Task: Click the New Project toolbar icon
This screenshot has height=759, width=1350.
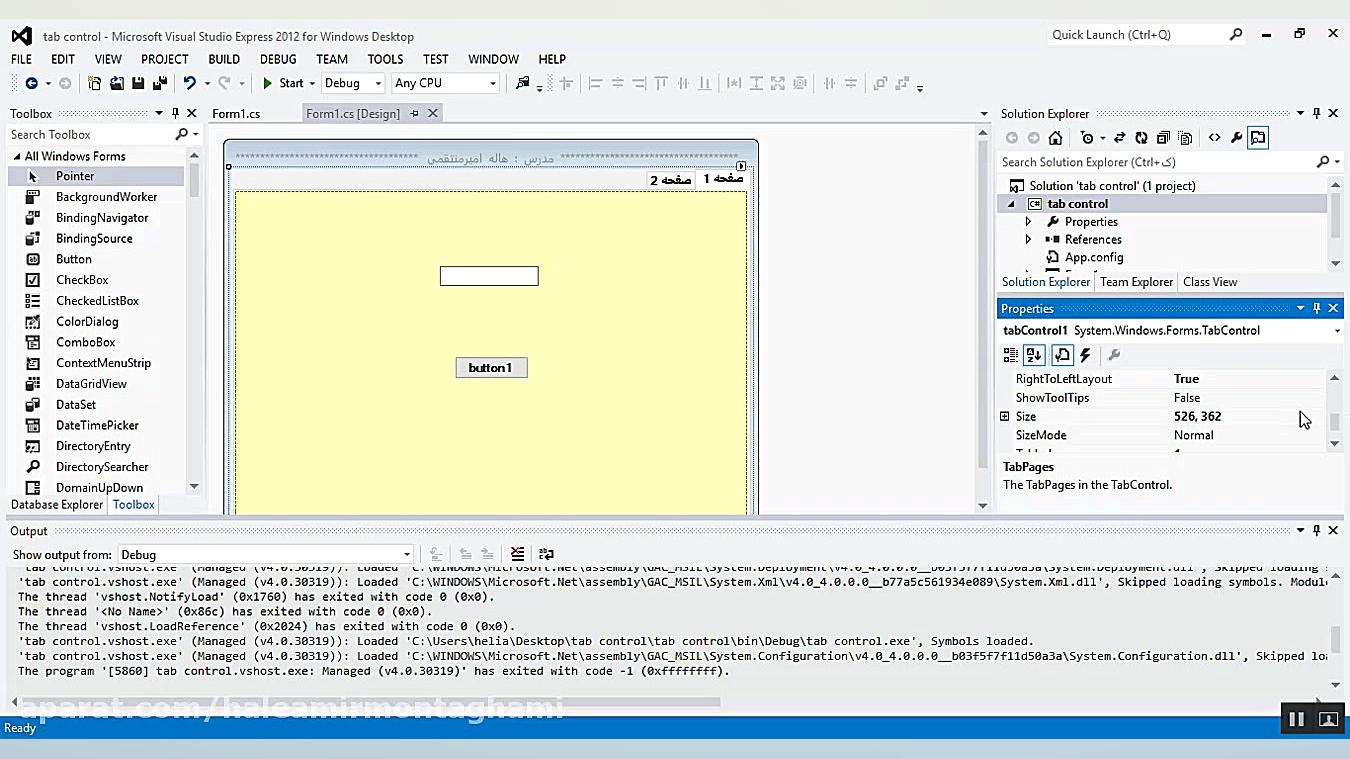Action: click(95, 84)
